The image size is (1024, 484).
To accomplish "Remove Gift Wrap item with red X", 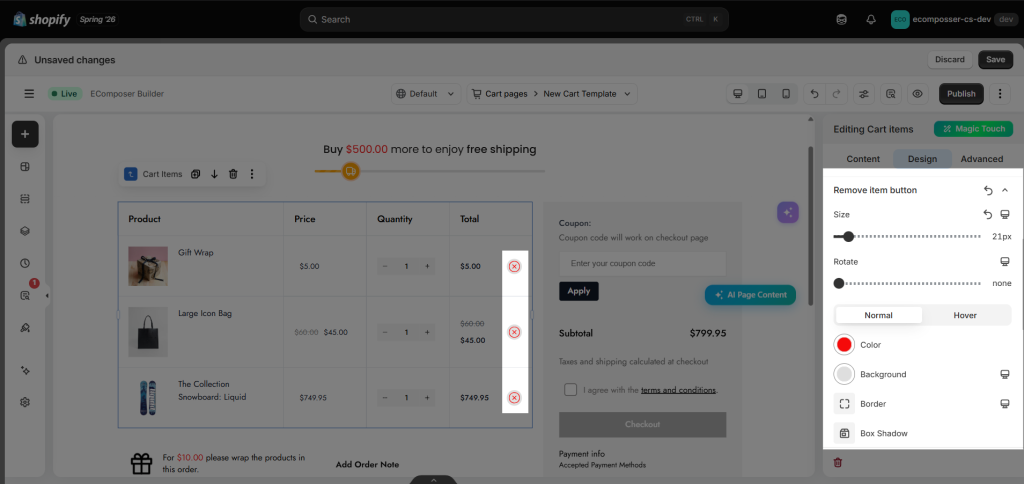I will point(515,266).
